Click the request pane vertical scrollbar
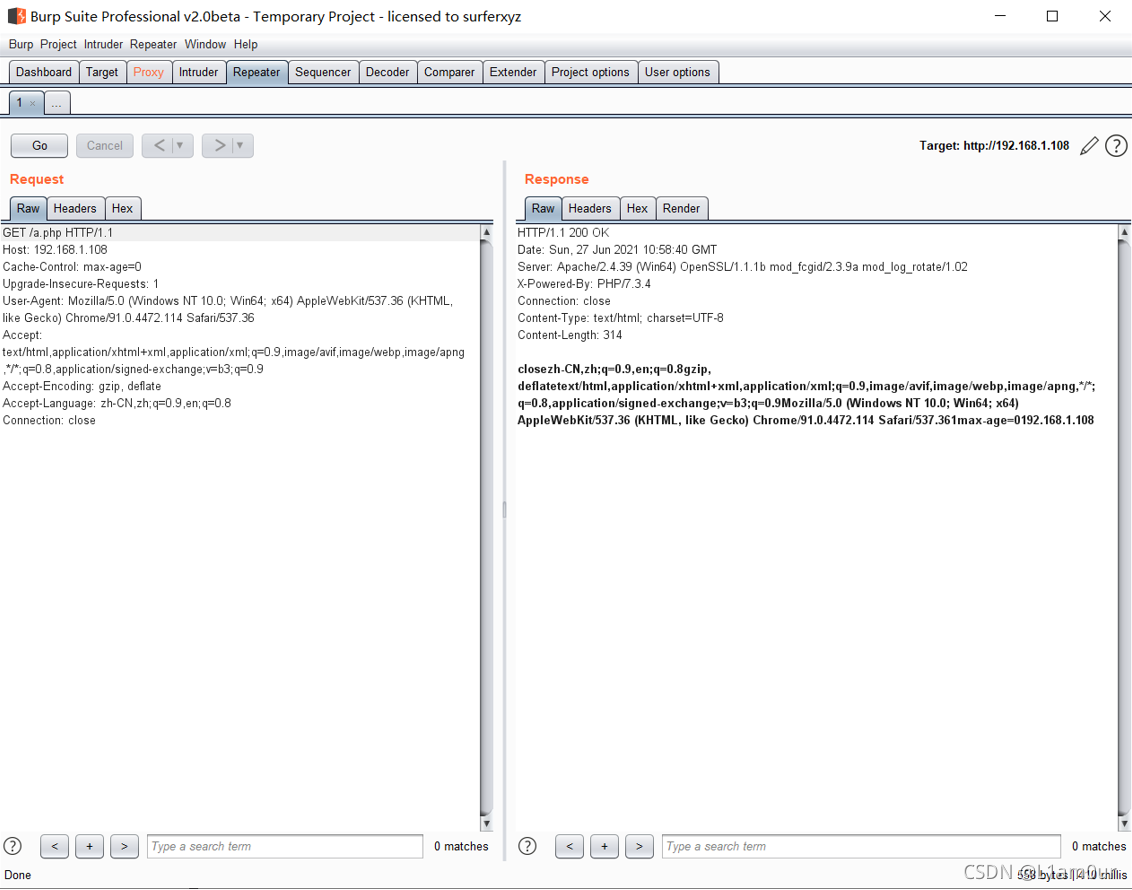This screenshot has width=1132, height=890. click(487, 520)
